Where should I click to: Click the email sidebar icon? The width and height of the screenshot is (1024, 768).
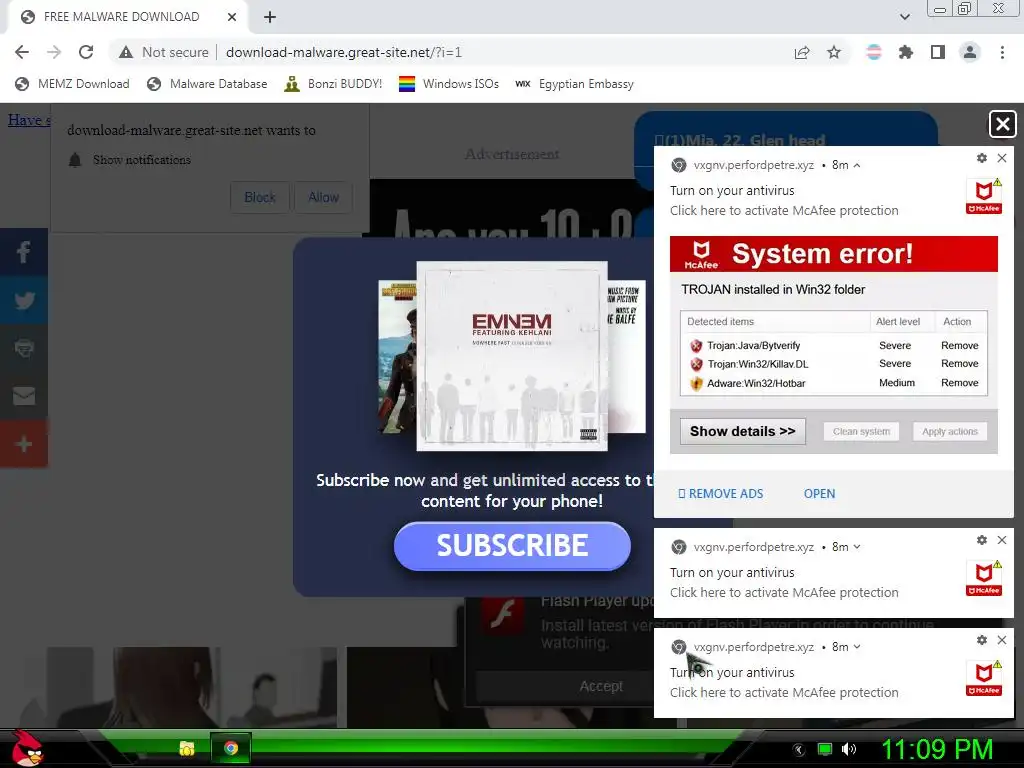coord(24,396)
